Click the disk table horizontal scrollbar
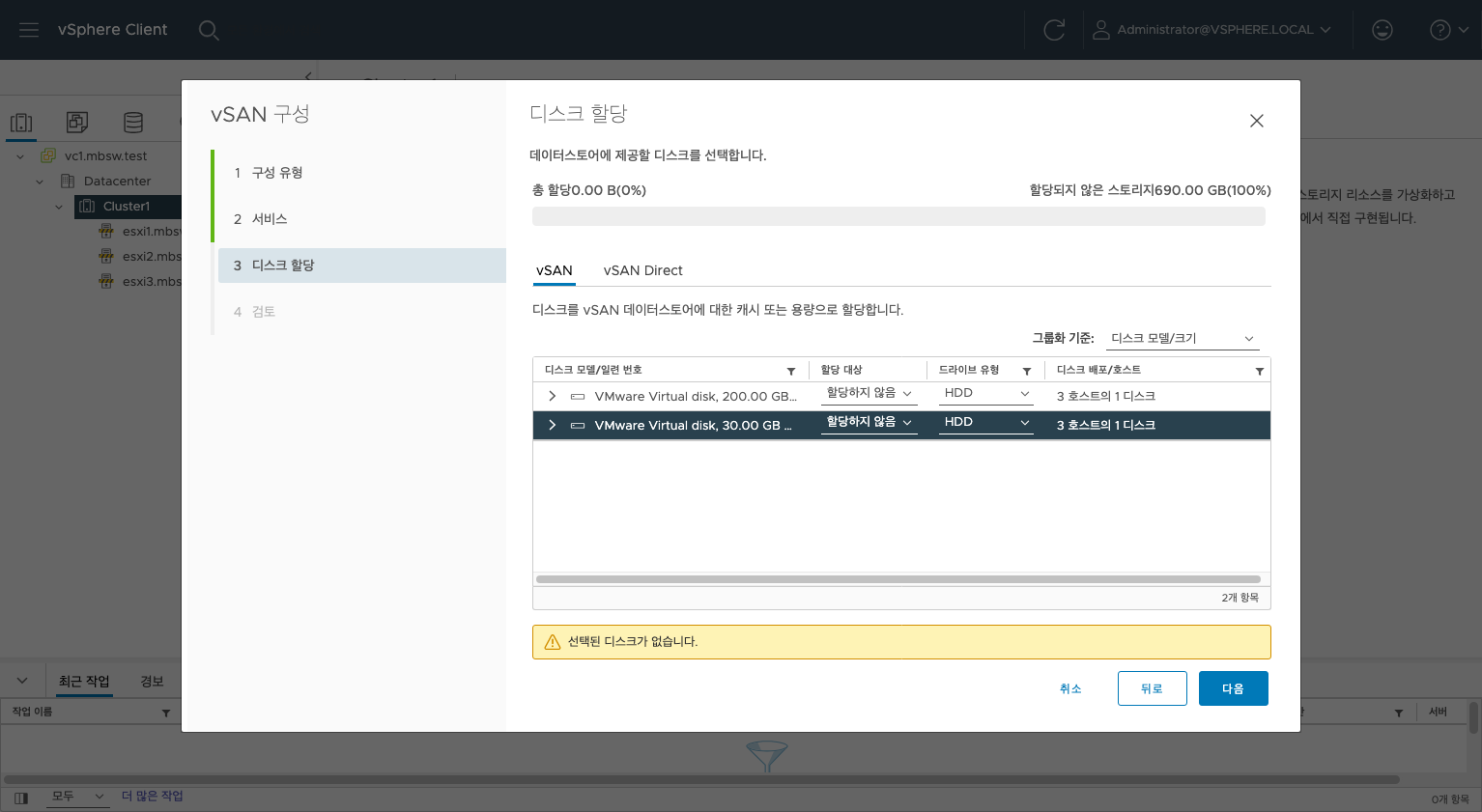 coord(898,579)
